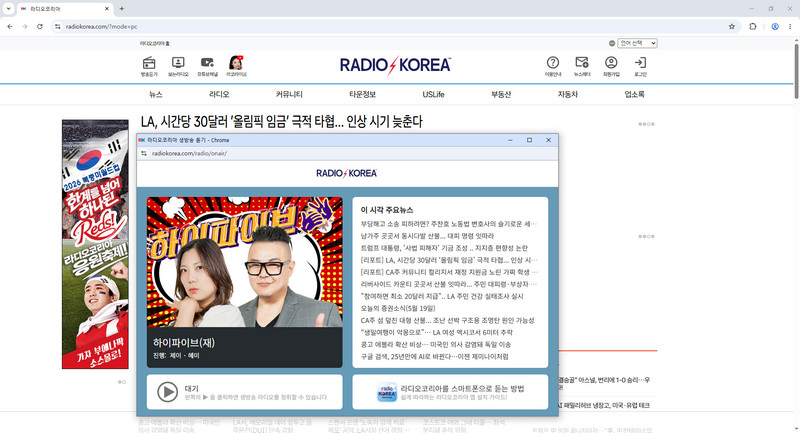The width and height of the screenshot is (800, 433).
Task: View site info icon in main address bar
Action: (58, 27)
